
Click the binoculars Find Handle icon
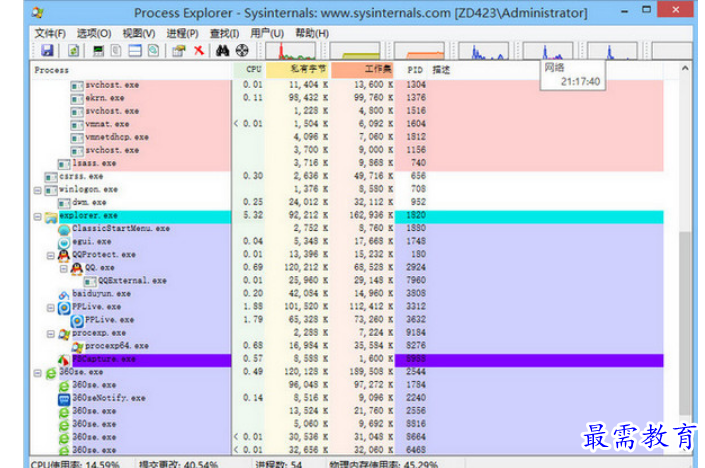coord(223,50)
